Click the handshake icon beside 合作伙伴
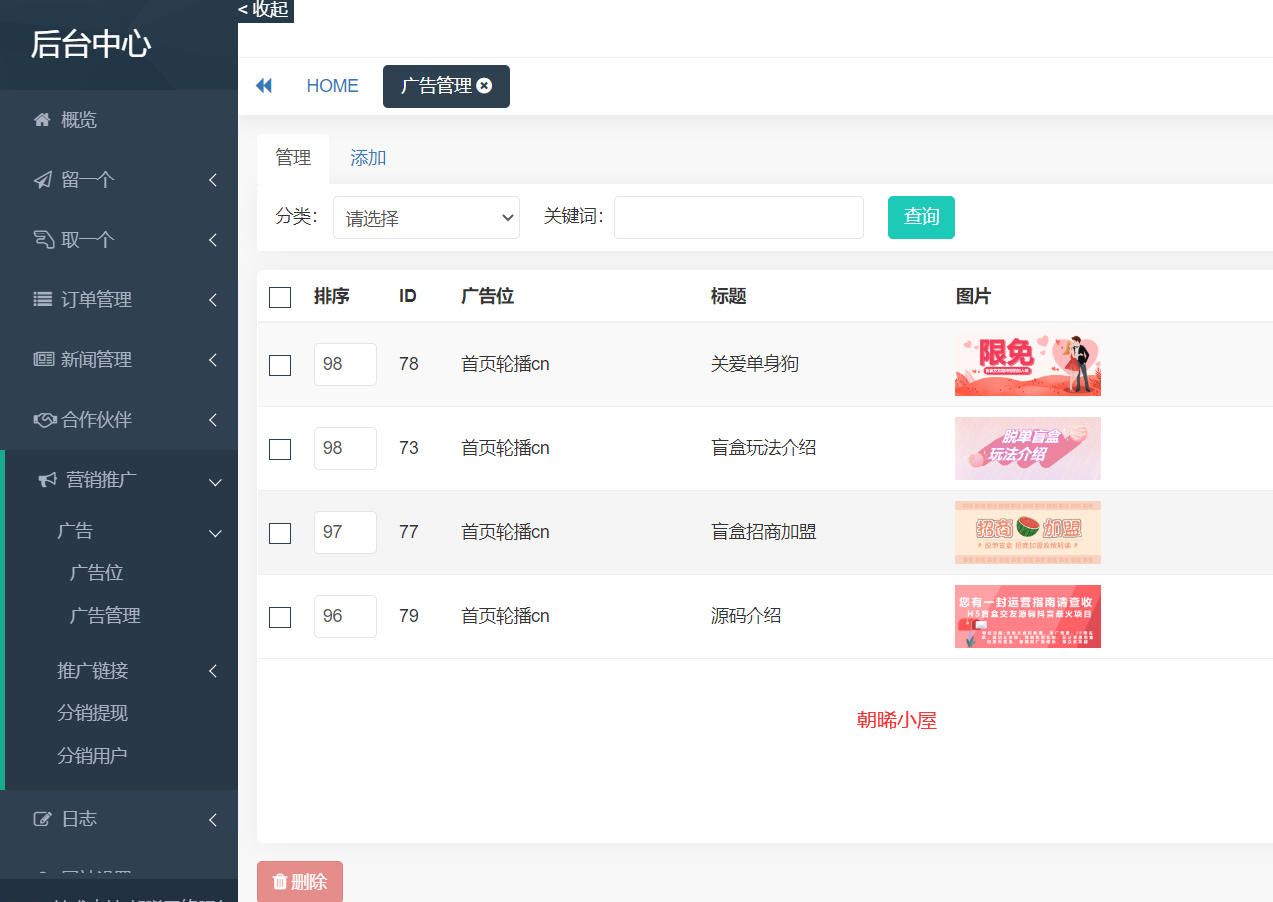Viewport: 1273px width, 902px height. pos(45,420)
